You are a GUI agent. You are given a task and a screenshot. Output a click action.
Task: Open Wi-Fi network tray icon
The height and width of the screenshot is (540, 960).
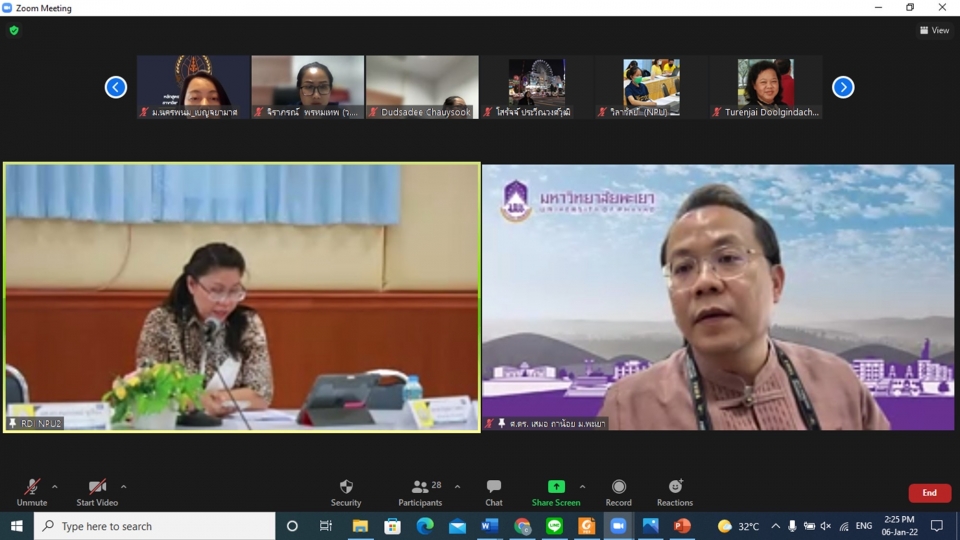[x=844, y=526]
